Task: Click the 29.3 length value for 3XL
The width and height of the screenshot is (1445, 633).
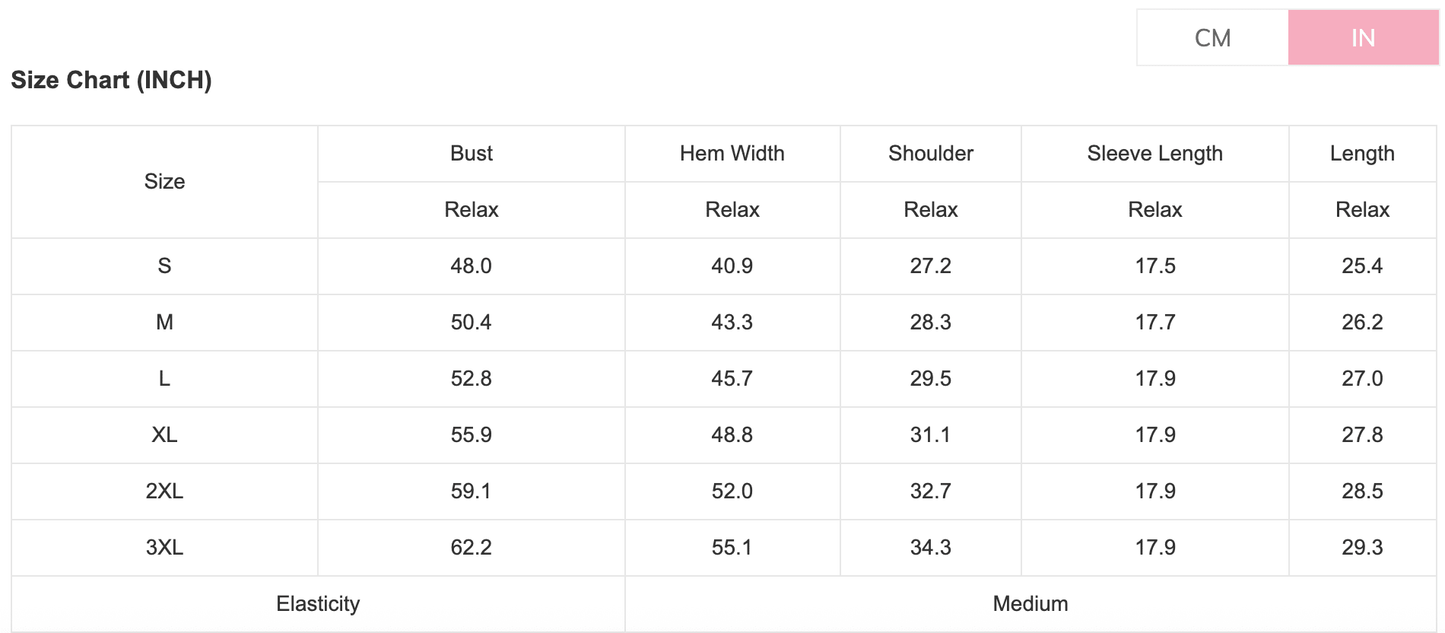Action: click(x=1362, y=548)
